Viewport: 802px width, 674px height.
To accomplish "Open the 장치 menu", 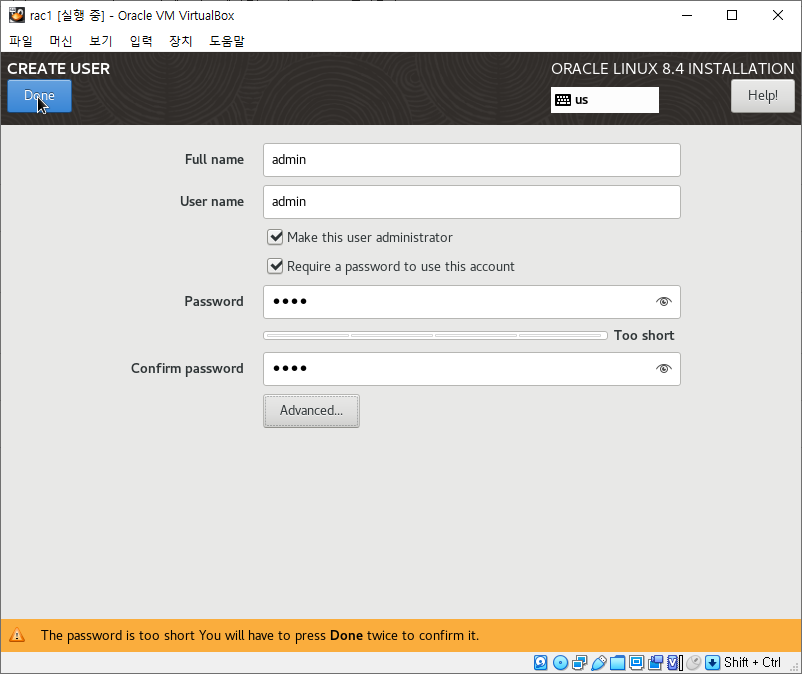I will (x=181, y=41).
